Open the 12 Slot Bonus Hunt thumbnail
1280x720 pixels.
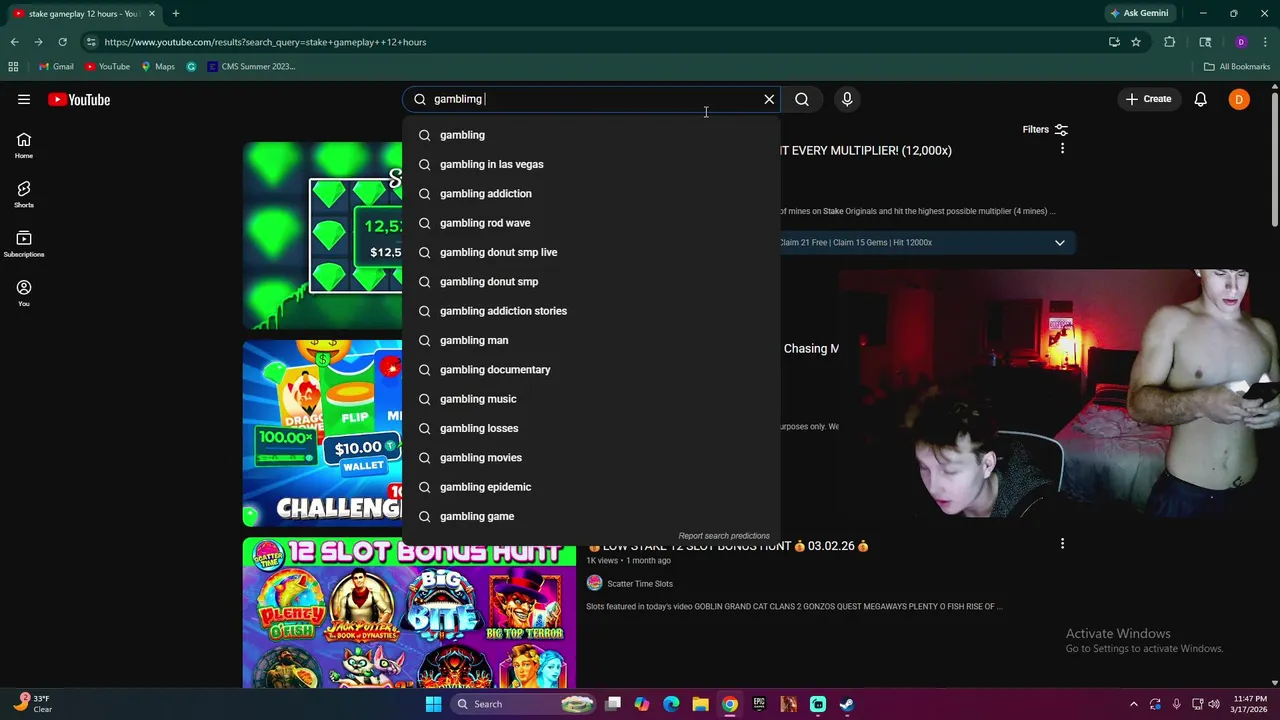point(409,613)
